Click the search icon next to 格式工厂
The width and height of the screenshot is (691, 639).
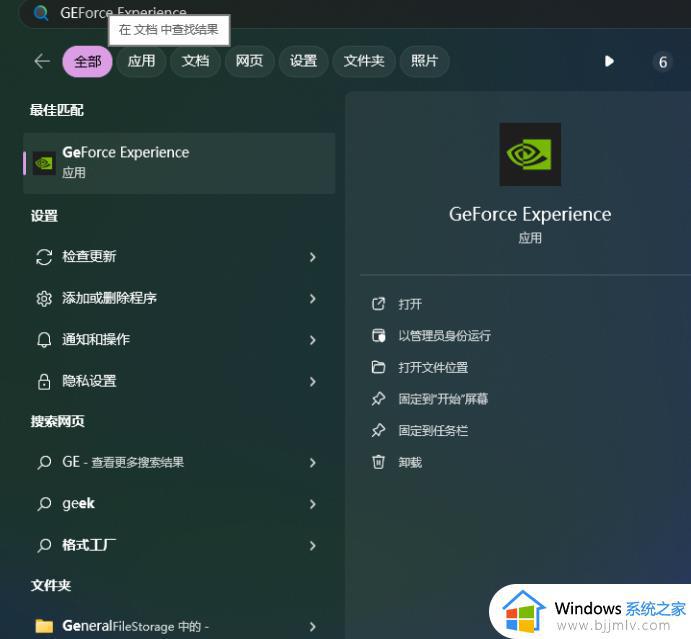44,546
